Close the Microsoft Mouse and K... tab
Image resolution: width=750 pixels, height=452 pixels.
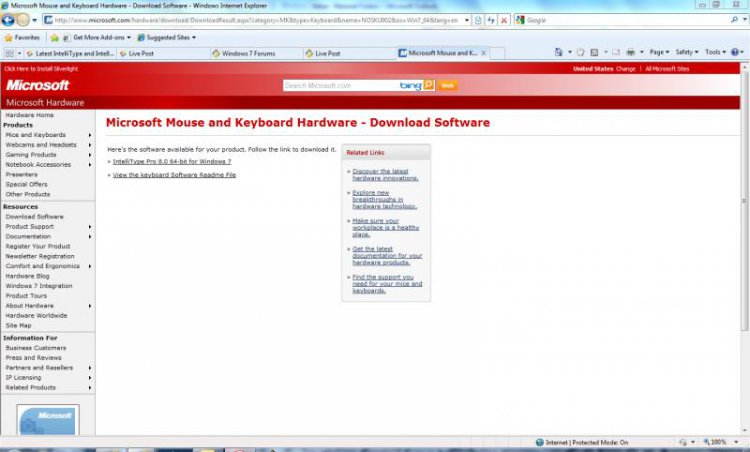(x=484, y=53)
